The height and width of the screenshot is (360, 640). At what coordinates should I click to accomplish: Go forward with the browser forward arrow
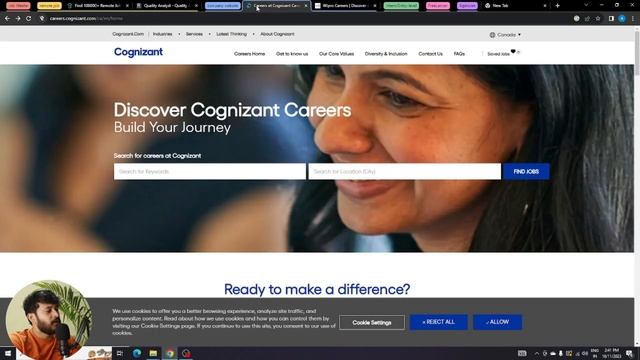point(18,18)
